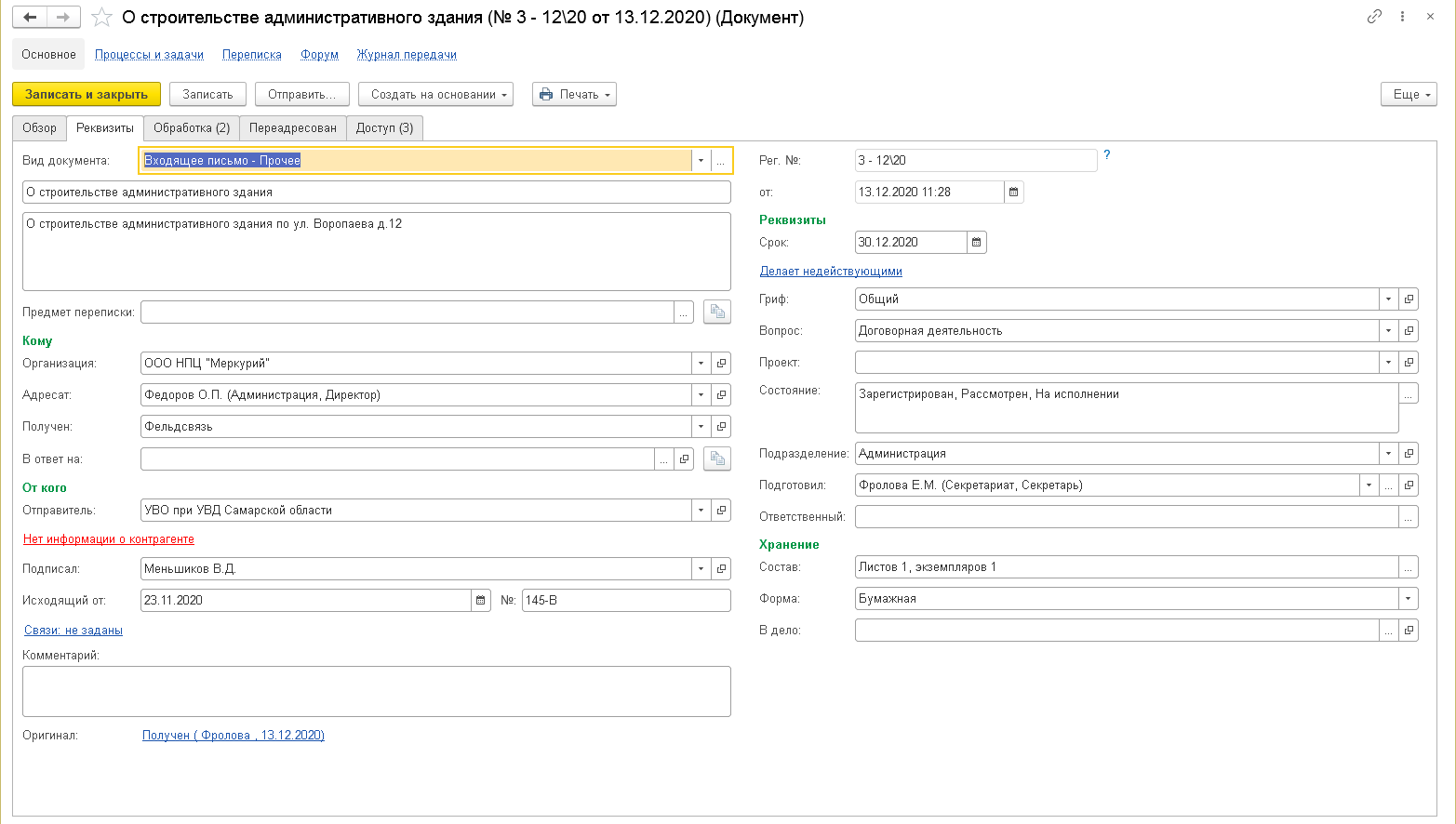Expand the Подразделение dropdown list
The image size is (1456, 824).
coord(1389,454)
